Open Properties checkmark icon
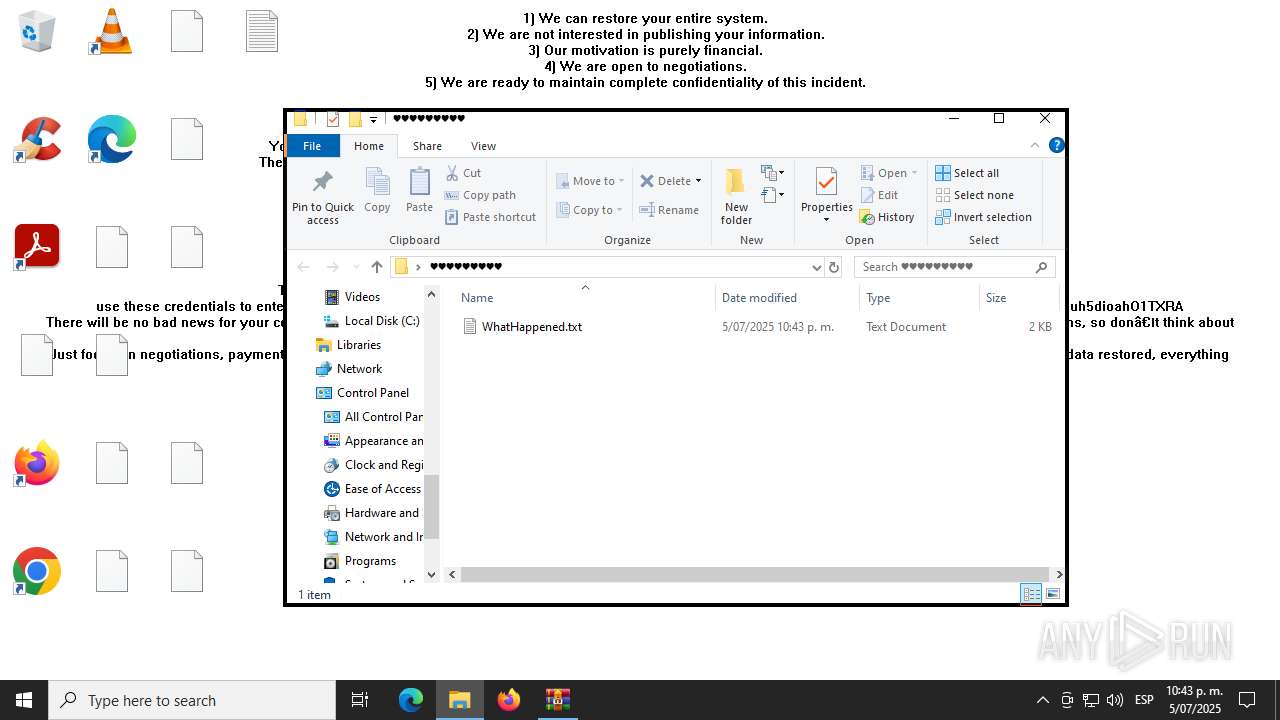 point(826,182)
